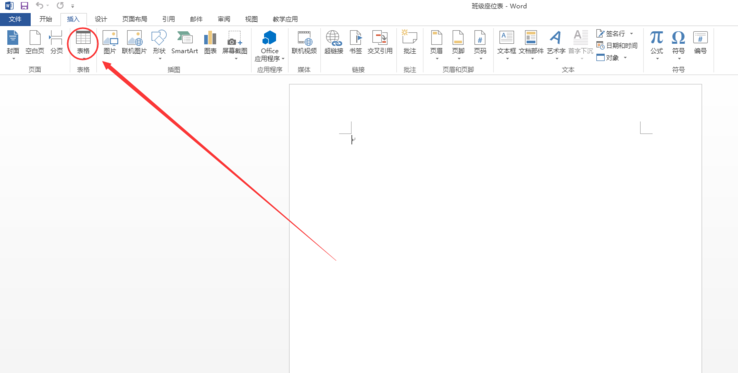Image resolution: width=738 pixels, height=373 pixels.
Task: Expand the Shapes (形状) dropdown
Action: (x=159, y=45)
